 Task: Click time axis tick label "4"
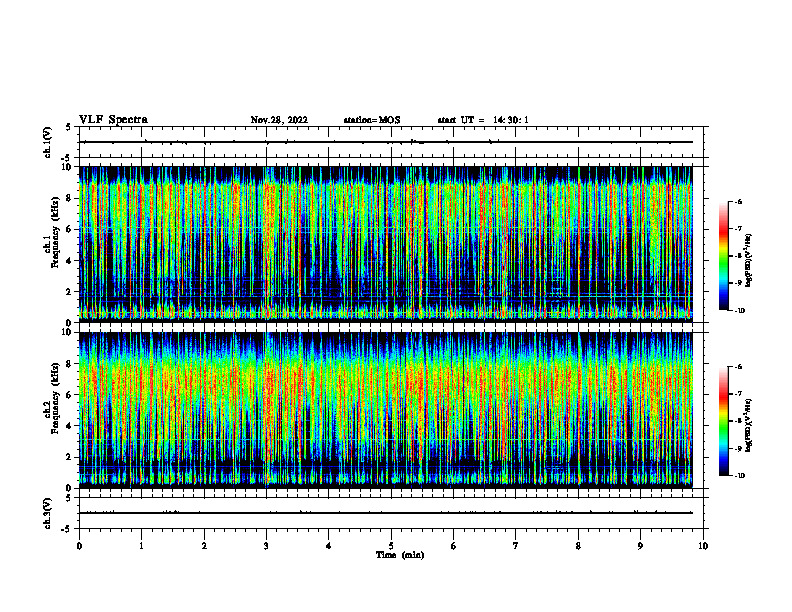tap(329, 546)
